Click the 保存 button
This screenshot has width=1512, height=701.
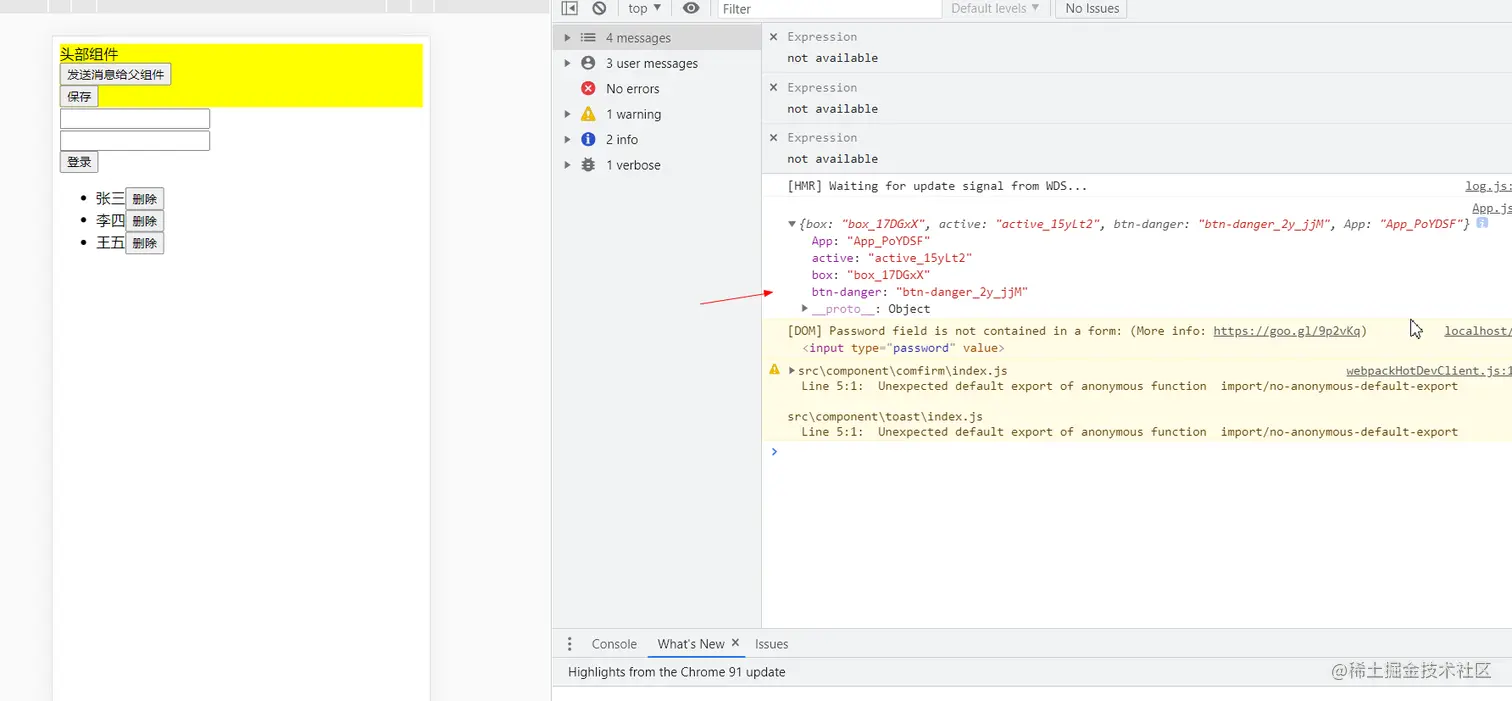[79, 97]
